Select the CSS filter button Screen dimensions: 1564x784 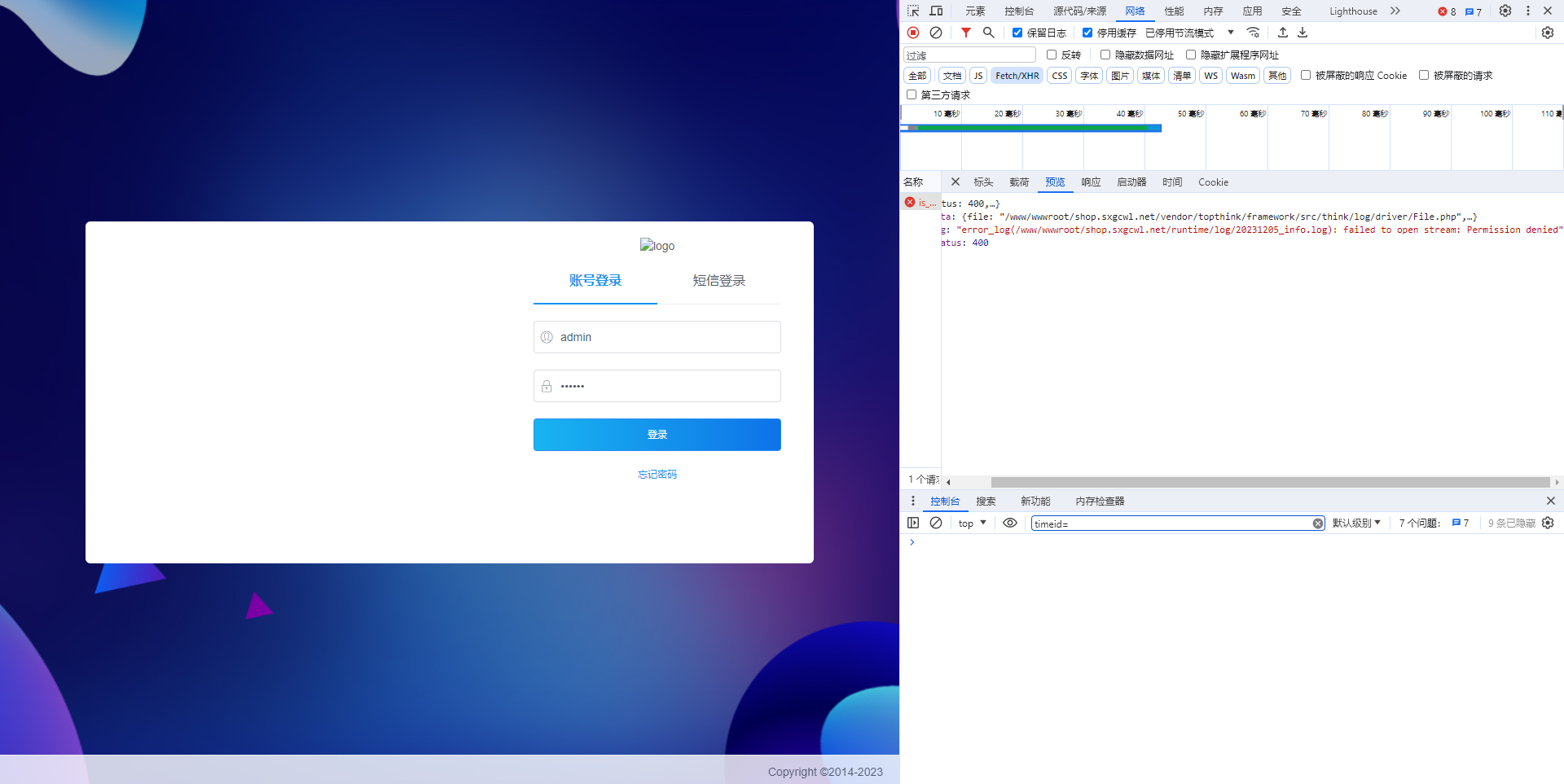click(x=1059, y=76)
